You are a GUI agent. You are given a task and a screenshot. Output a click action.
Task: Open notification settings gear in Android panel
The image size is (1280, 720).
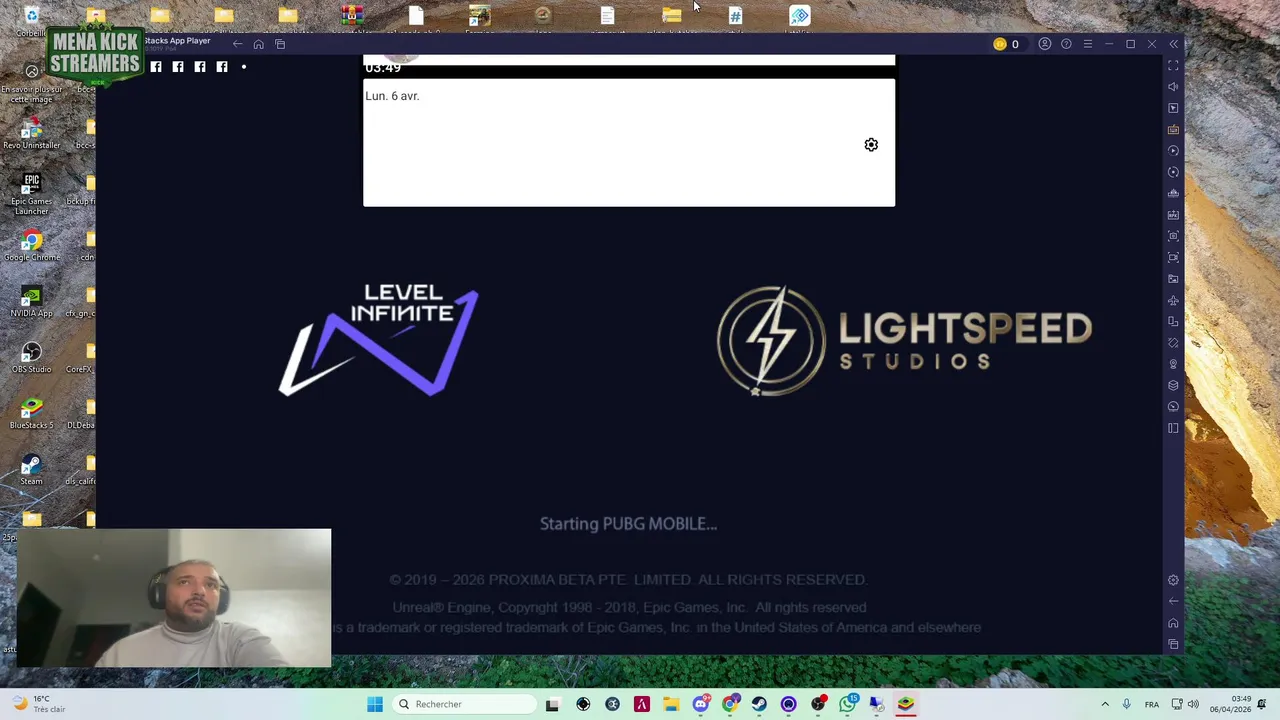click(x=871, y=145)
